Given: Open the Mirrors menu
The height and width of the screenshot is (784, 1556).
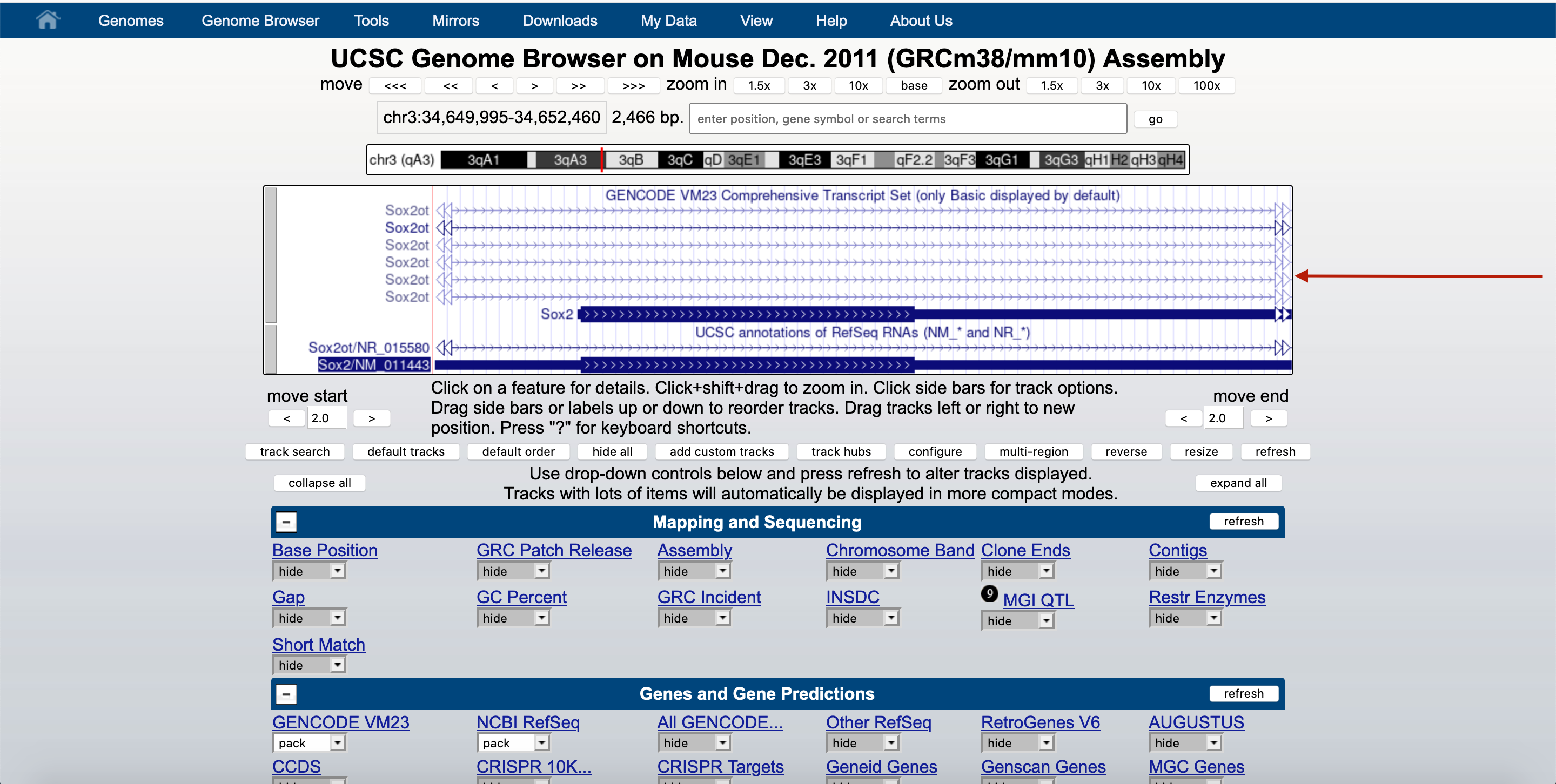Looking at the screenshot, I should [x=455, y=21].
